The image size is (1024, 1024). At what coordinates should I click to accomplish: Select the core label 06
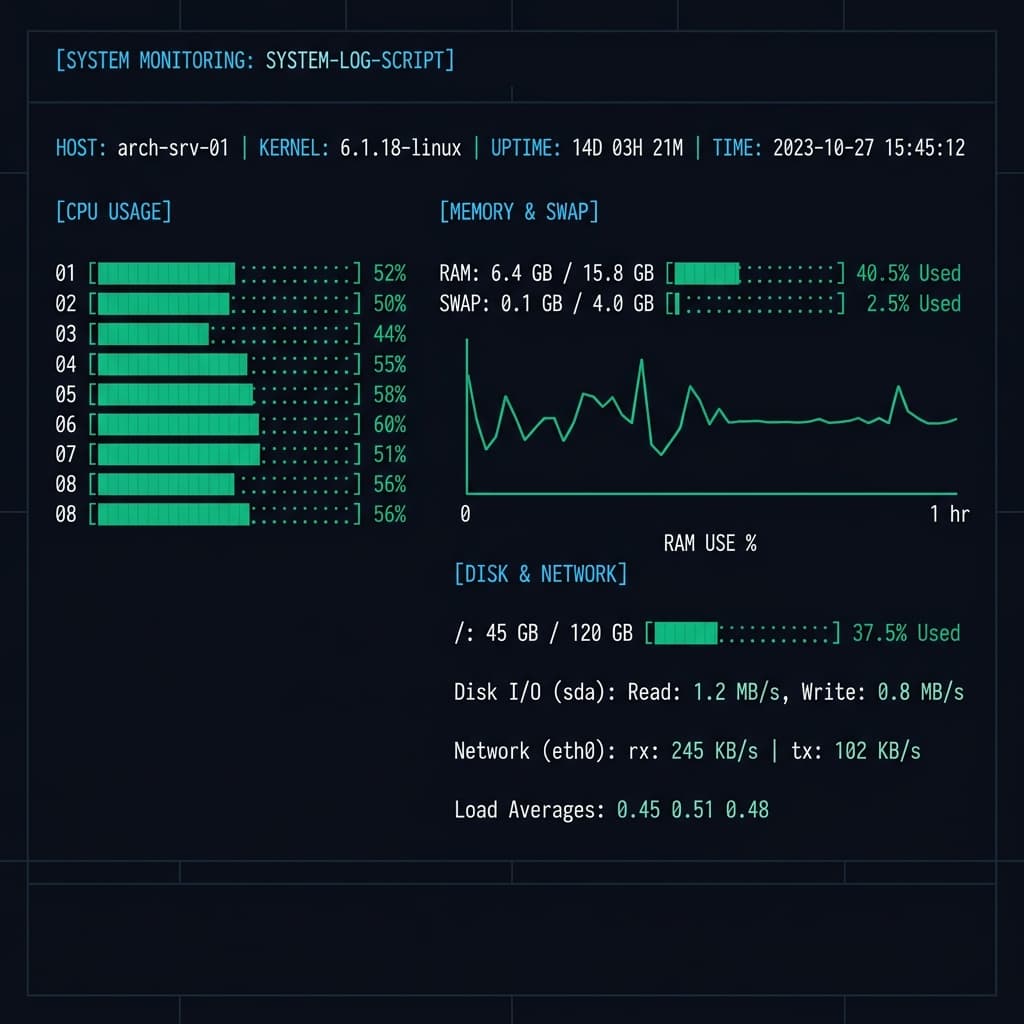65,424
